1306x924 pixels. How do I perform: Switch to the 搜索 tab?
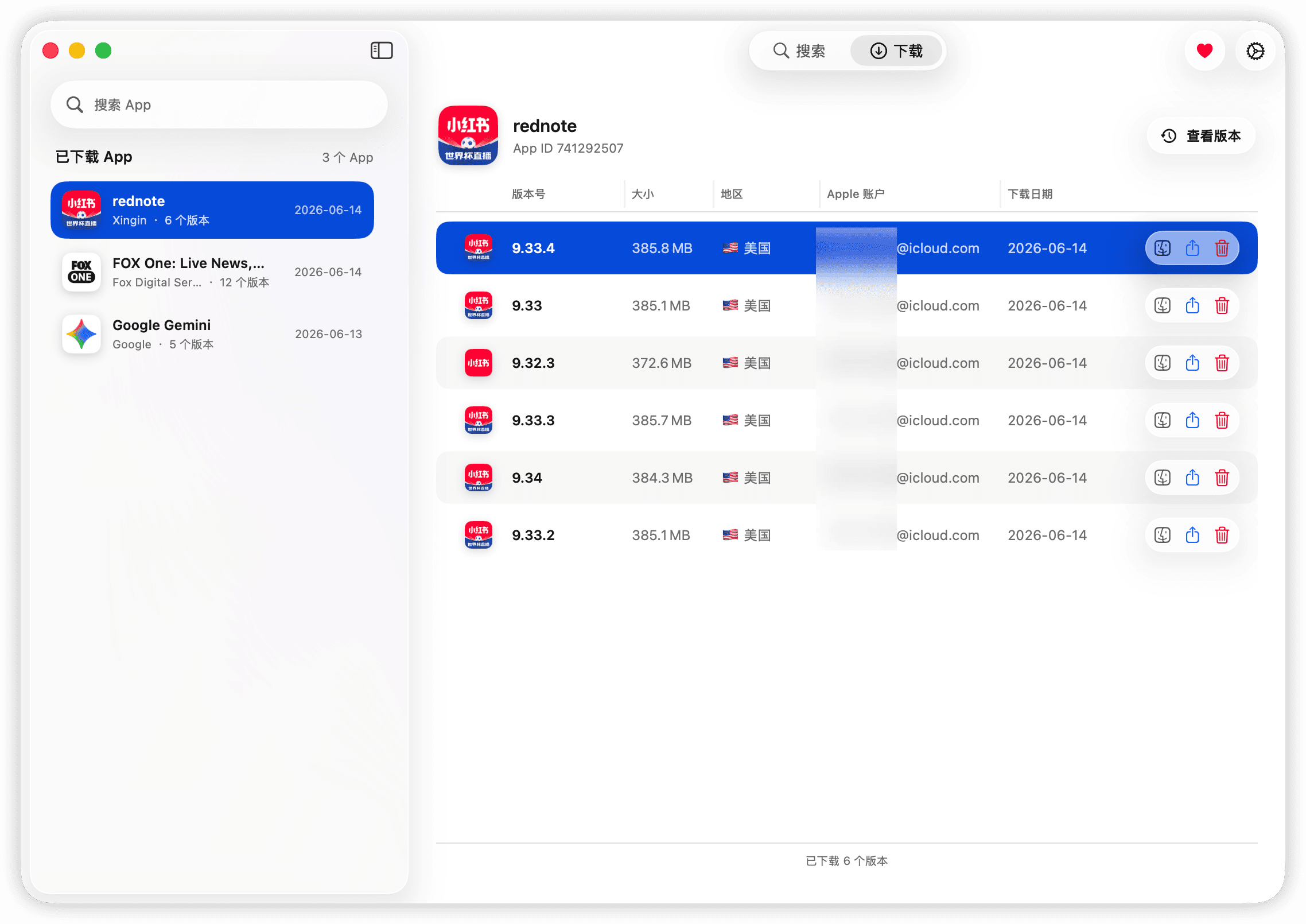[799, 51]
